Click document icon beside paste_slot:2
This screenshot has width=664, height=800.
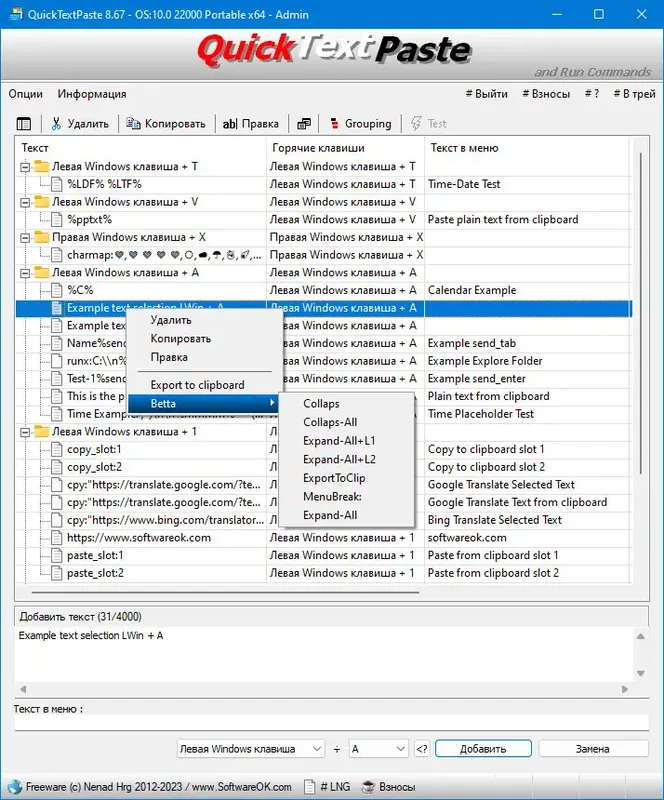pyautogui.click(x=57, y=573)
